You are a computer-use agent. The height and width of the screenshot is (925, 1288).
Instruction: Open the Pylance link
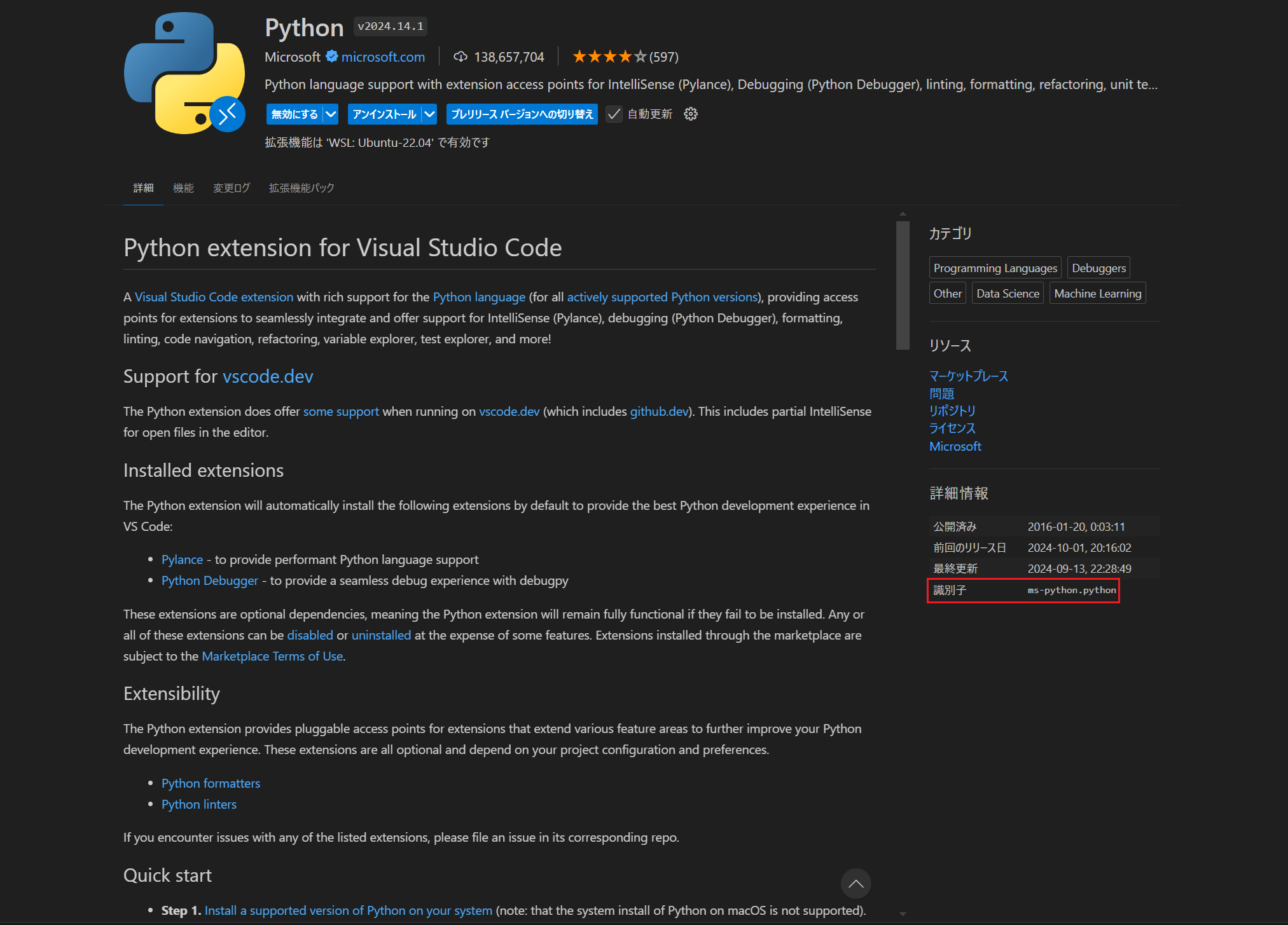coord(182,559)
